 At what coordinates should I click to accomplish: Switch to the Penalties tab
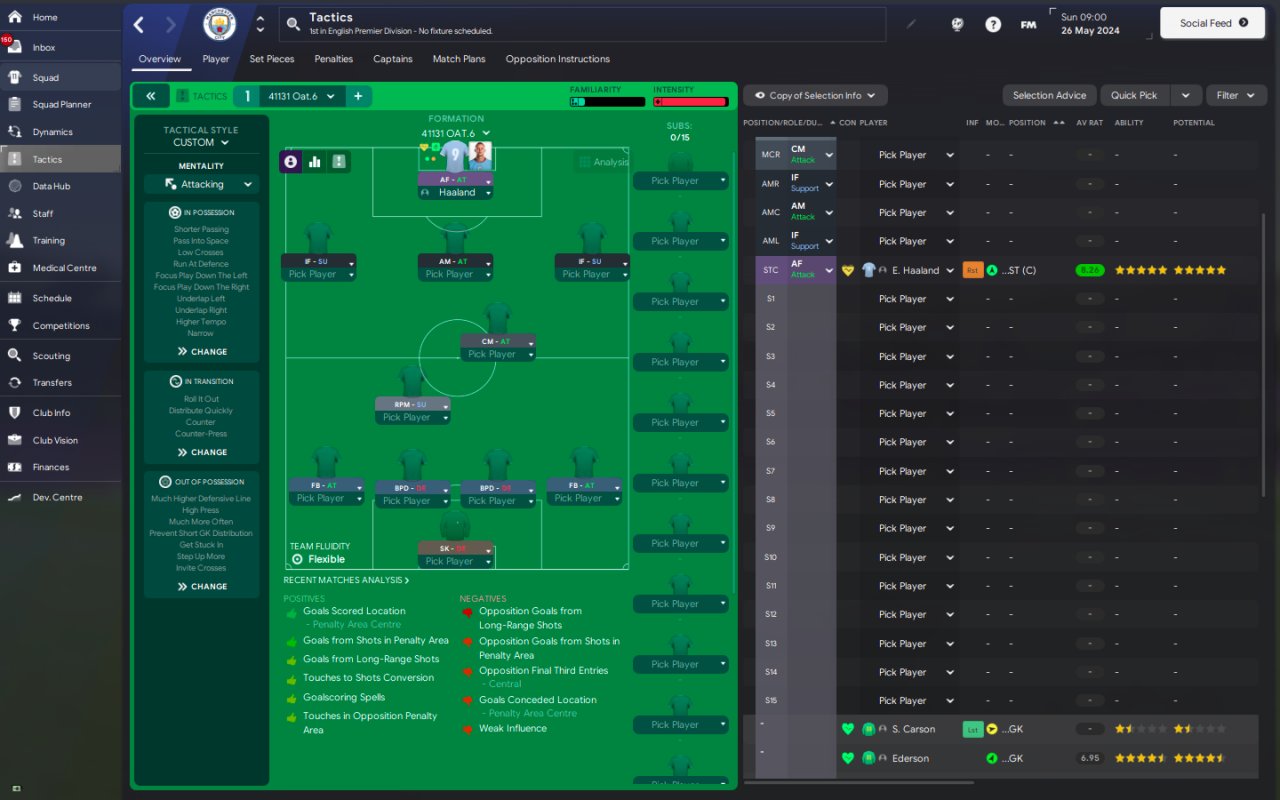click(x=333, y=59)
